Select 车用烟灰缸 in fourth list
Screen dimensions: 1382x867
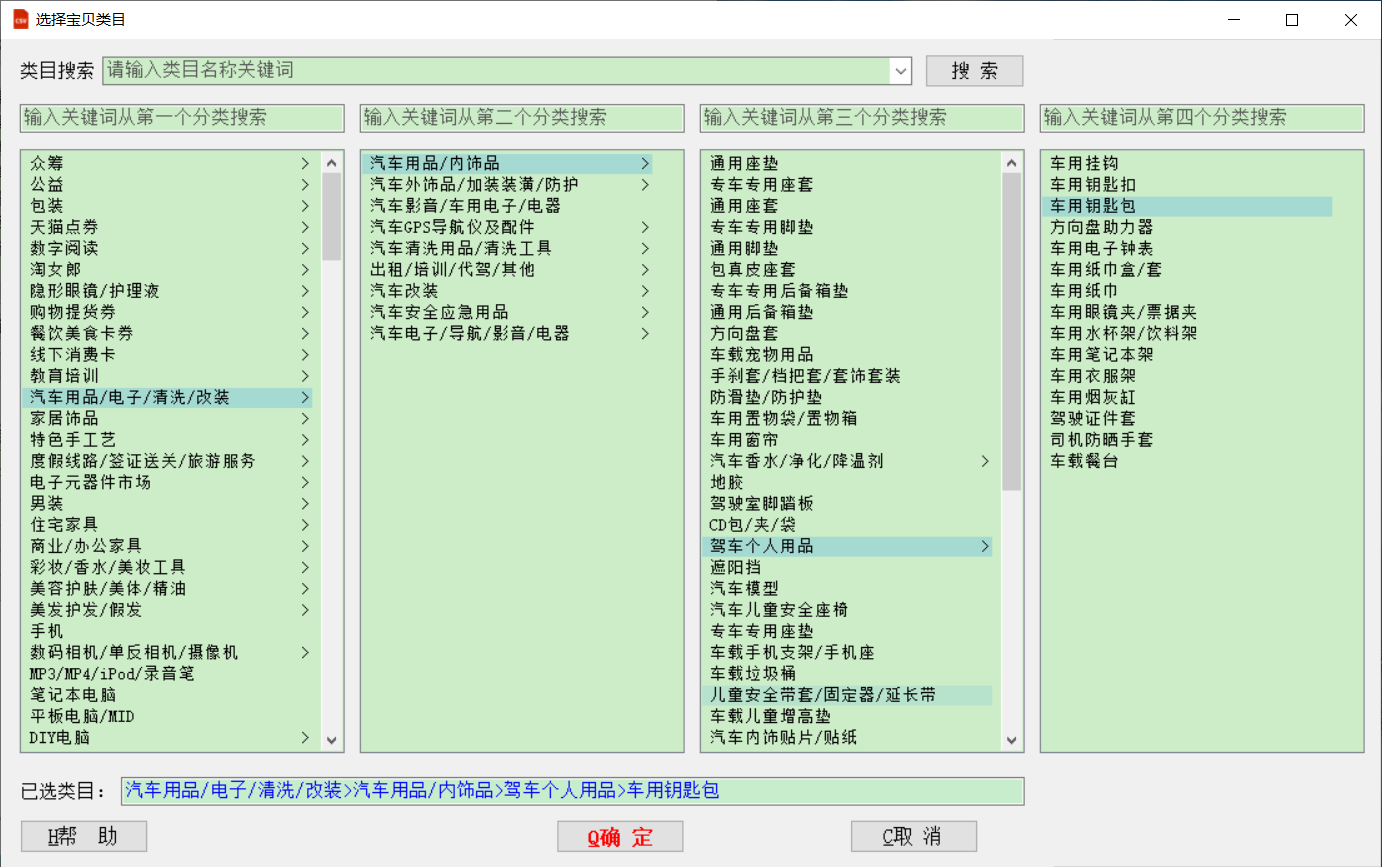(1092, 398)
